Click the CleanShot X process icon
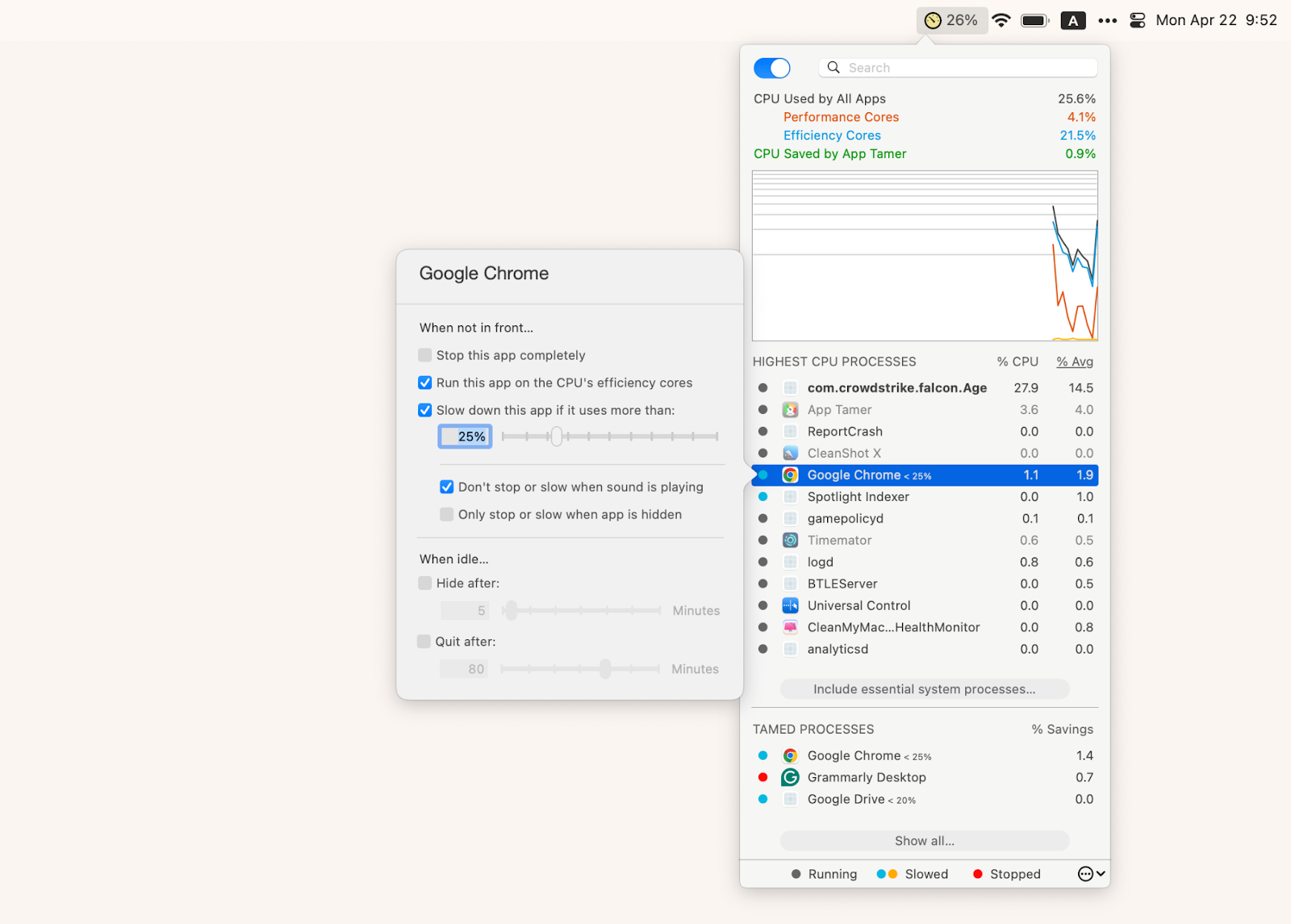The width and height of the screenshot is (1291, 924). tap(790, 453)
